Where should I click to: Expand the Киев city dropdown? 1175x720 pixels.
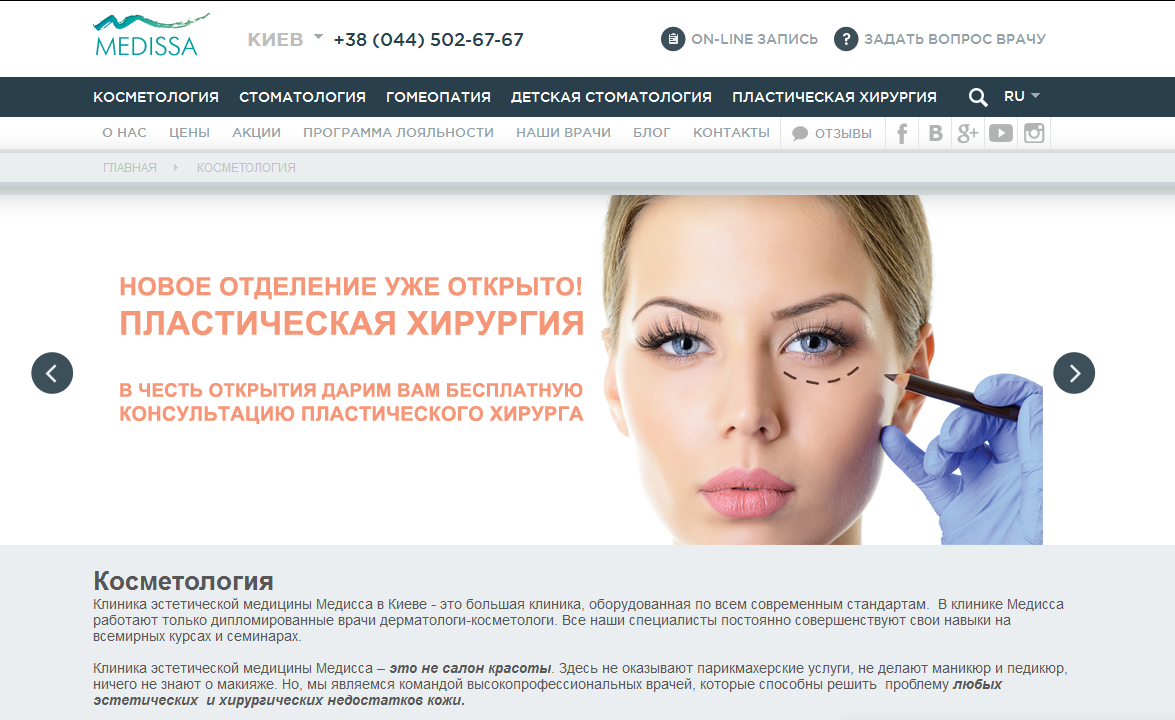[285, 39]
